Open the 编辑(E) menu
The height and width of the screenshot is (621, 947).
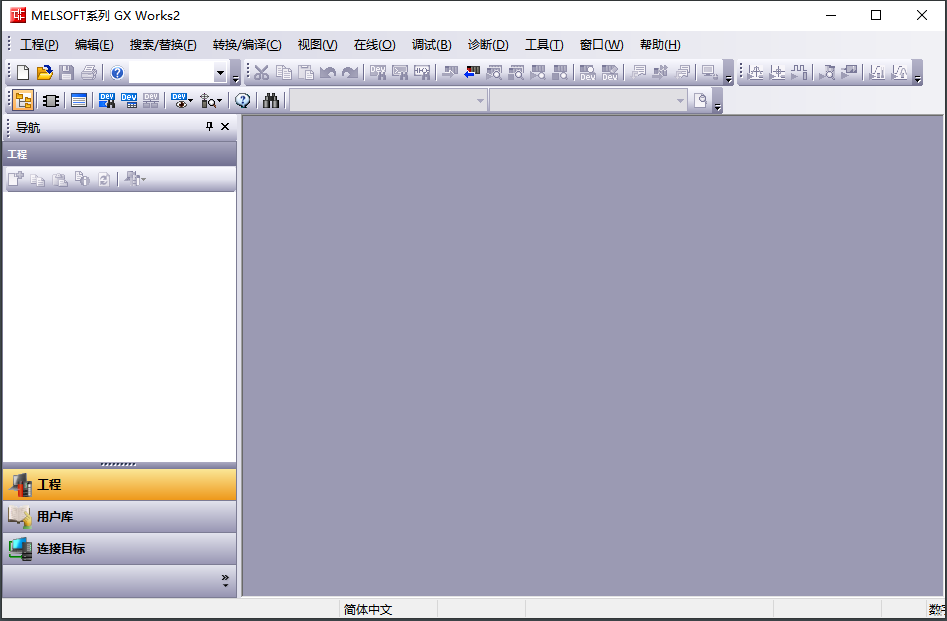tap(94, 45)
